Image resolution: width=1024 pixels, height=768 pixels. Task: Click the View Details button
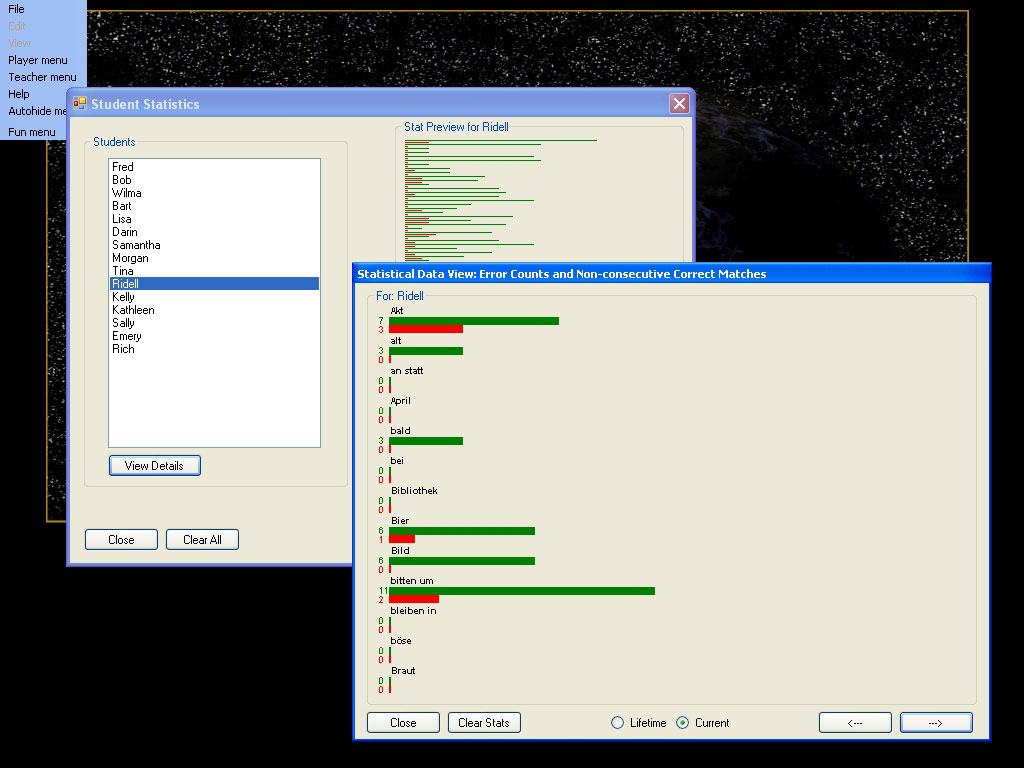[x=154, y=466]
